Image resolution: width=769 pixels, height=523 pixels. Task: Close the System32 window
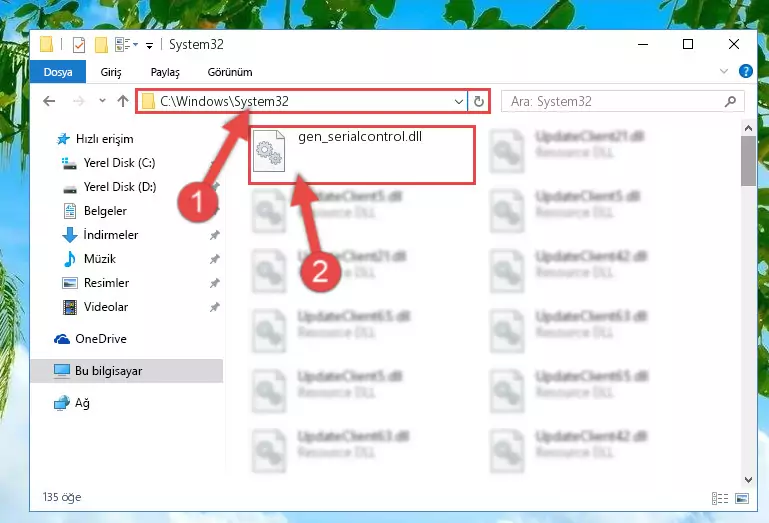(x=734, y=45)
